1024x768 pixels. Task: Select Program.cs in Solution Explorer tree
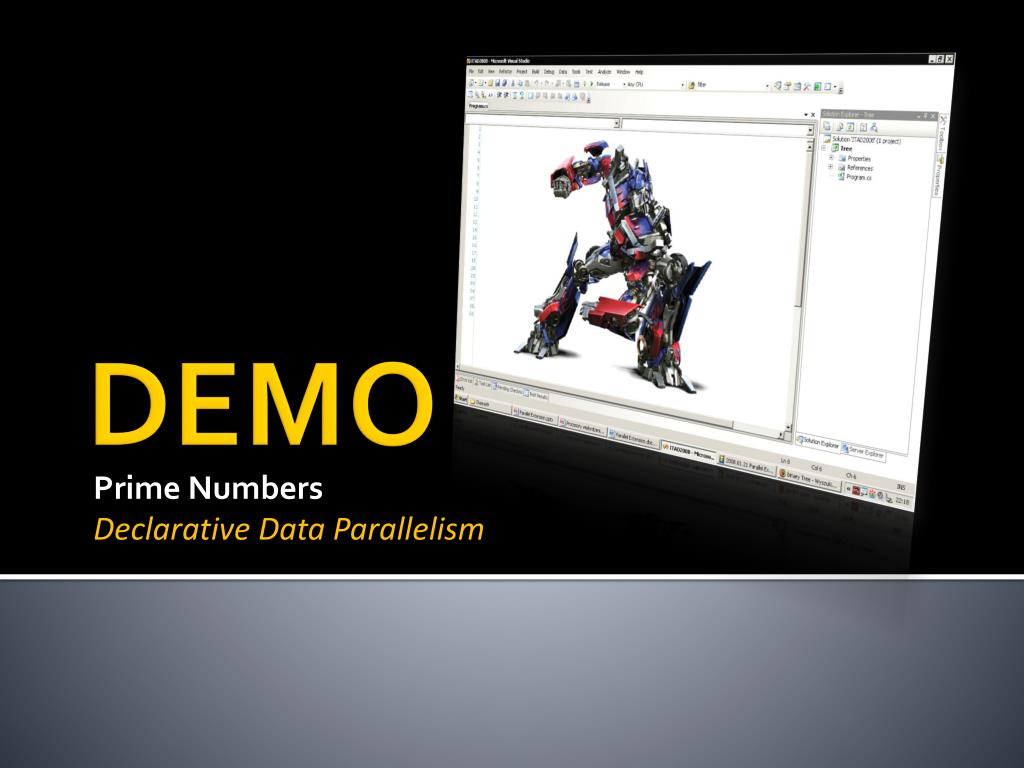tap(858, 177)
